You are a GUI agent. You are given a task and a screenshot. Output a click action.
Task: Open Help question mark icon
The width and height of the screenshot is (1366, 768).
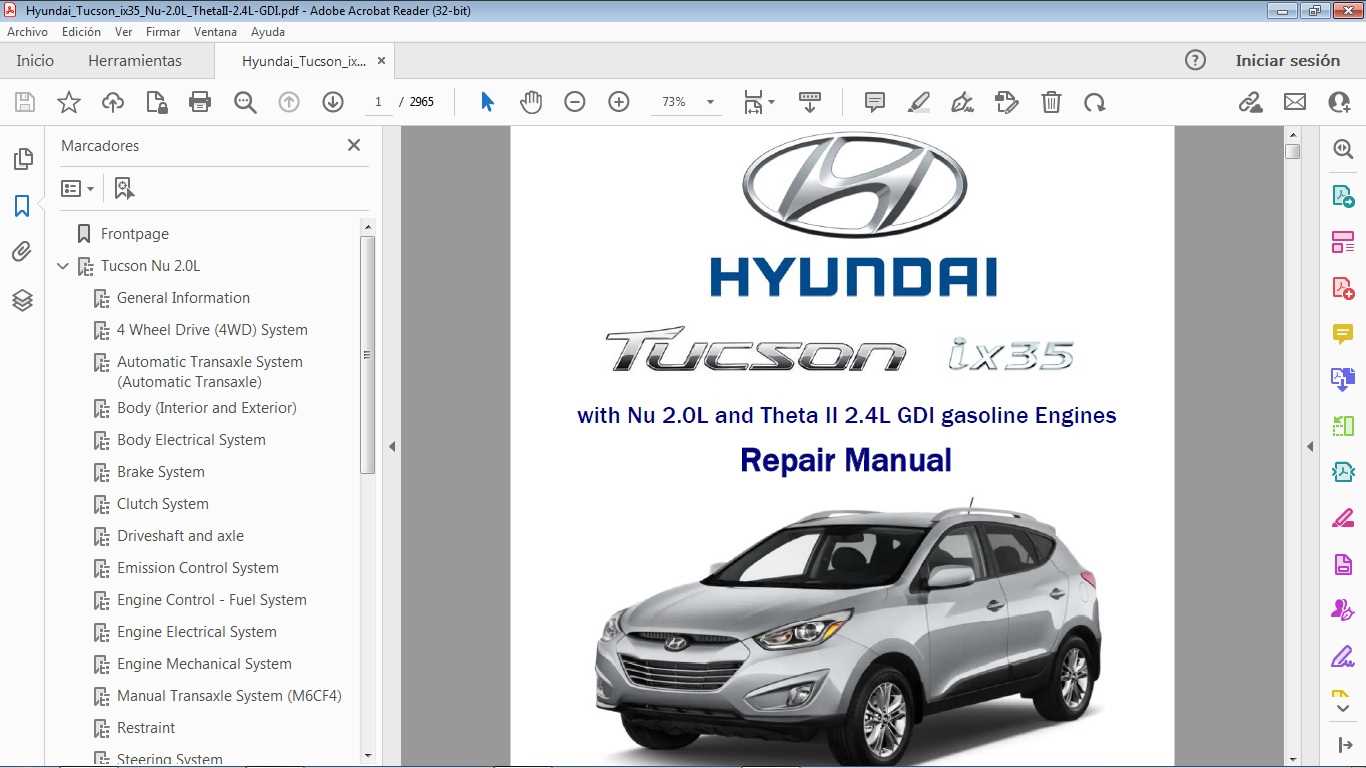coord(1195,60)
